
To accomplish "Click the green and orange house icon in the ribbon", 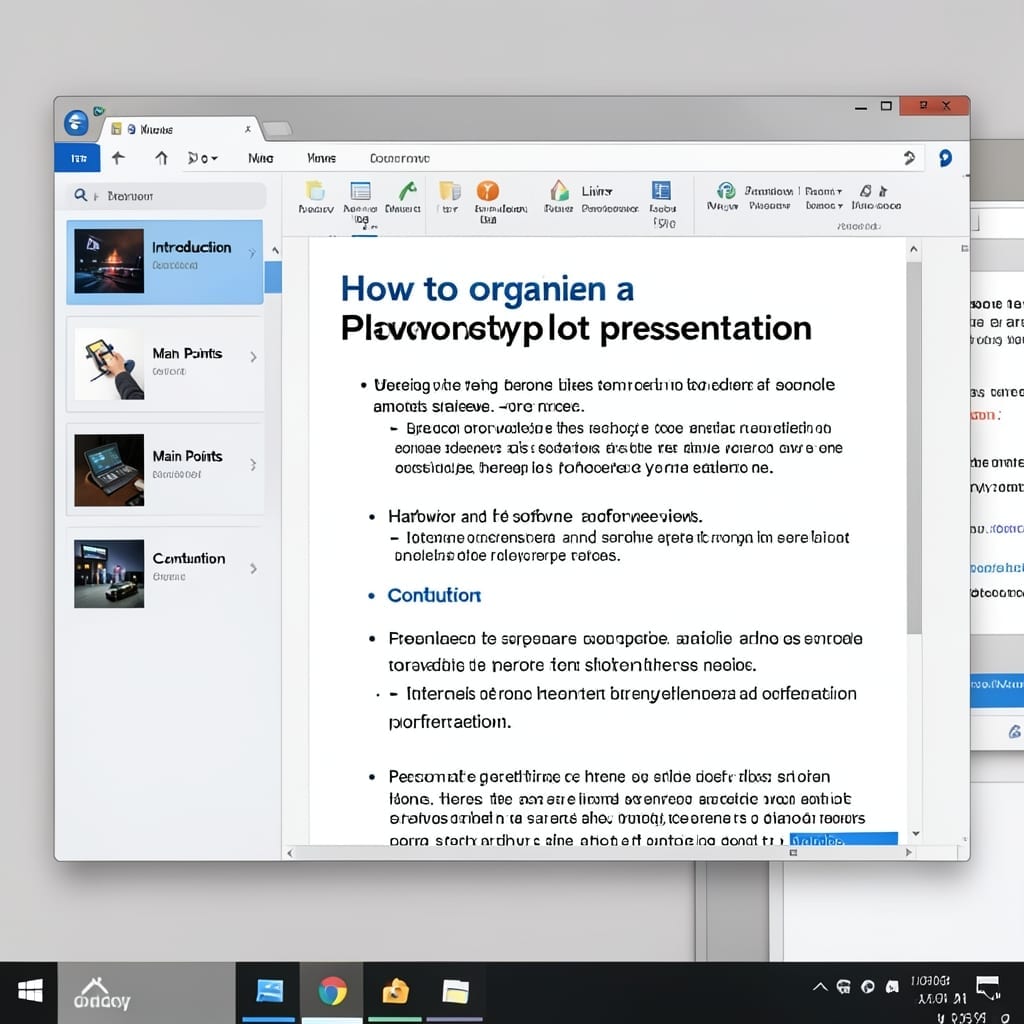I will coord(559,191).
